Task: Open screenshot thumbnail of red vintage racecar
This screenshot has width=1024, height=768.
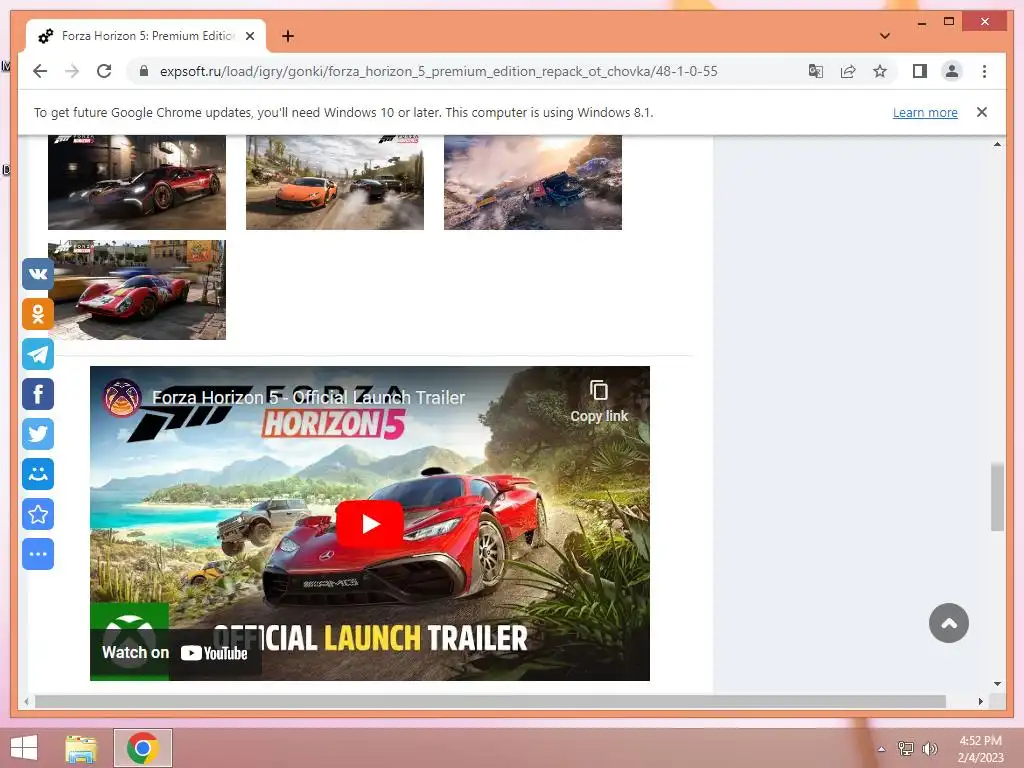Action: point(137,290)
